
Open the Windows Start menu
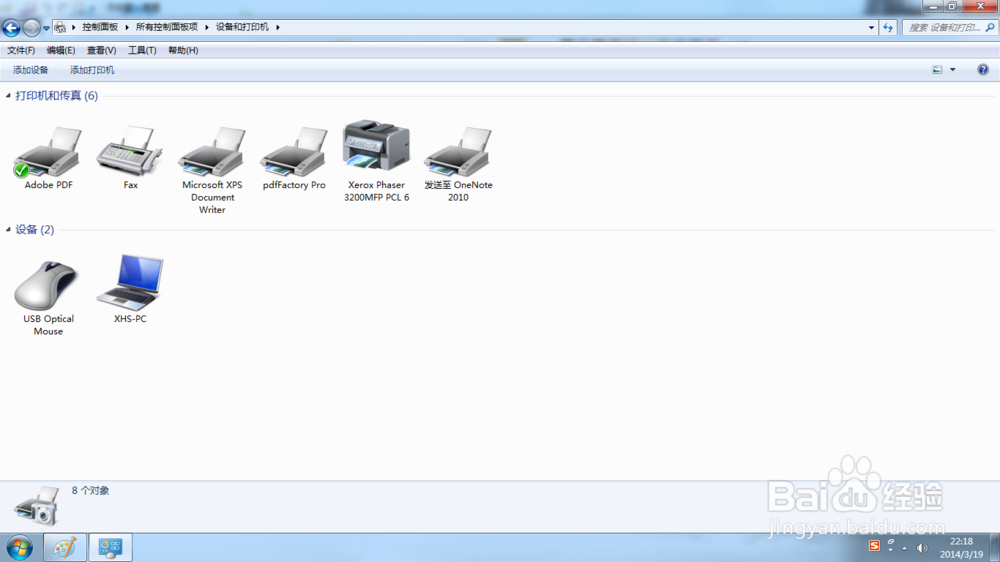[19, 548]
